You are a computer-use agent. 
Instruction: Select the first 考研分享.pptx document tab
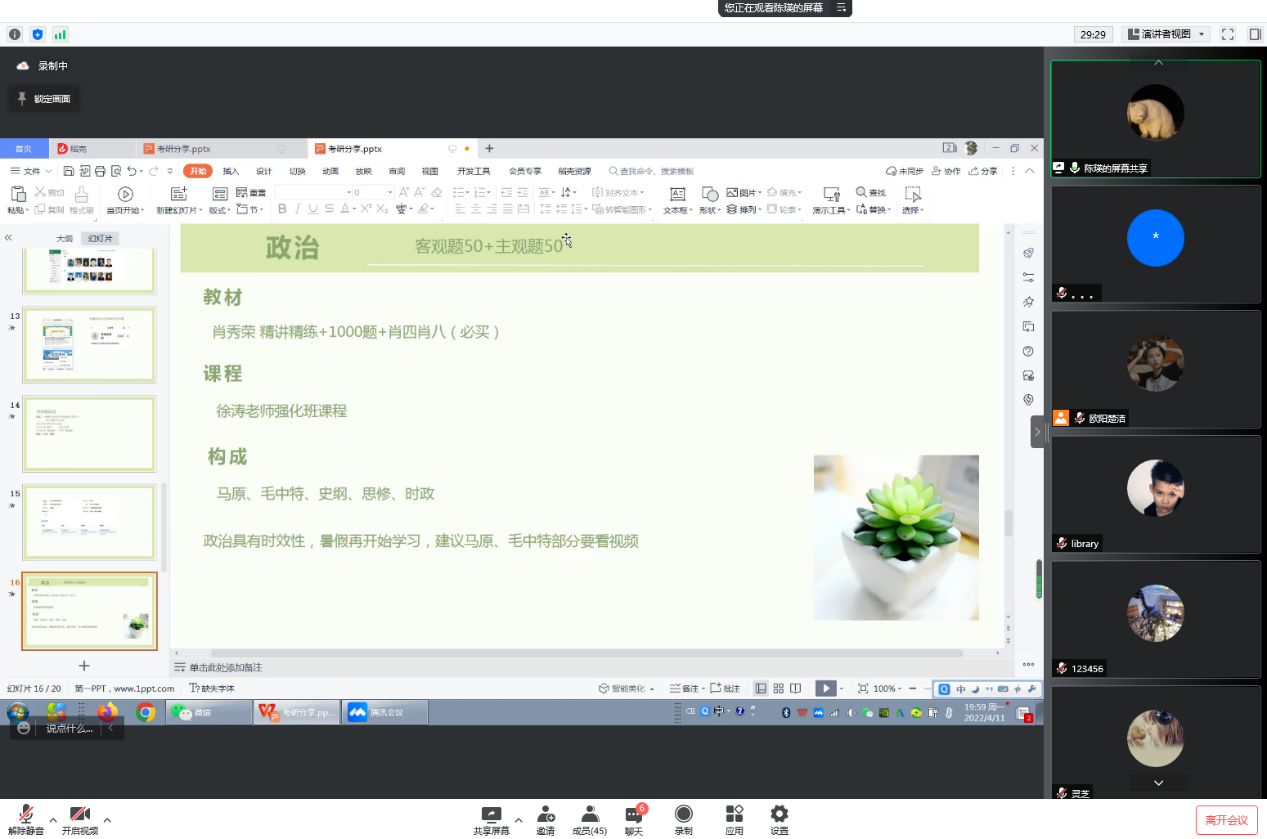(x=184, y=149)
